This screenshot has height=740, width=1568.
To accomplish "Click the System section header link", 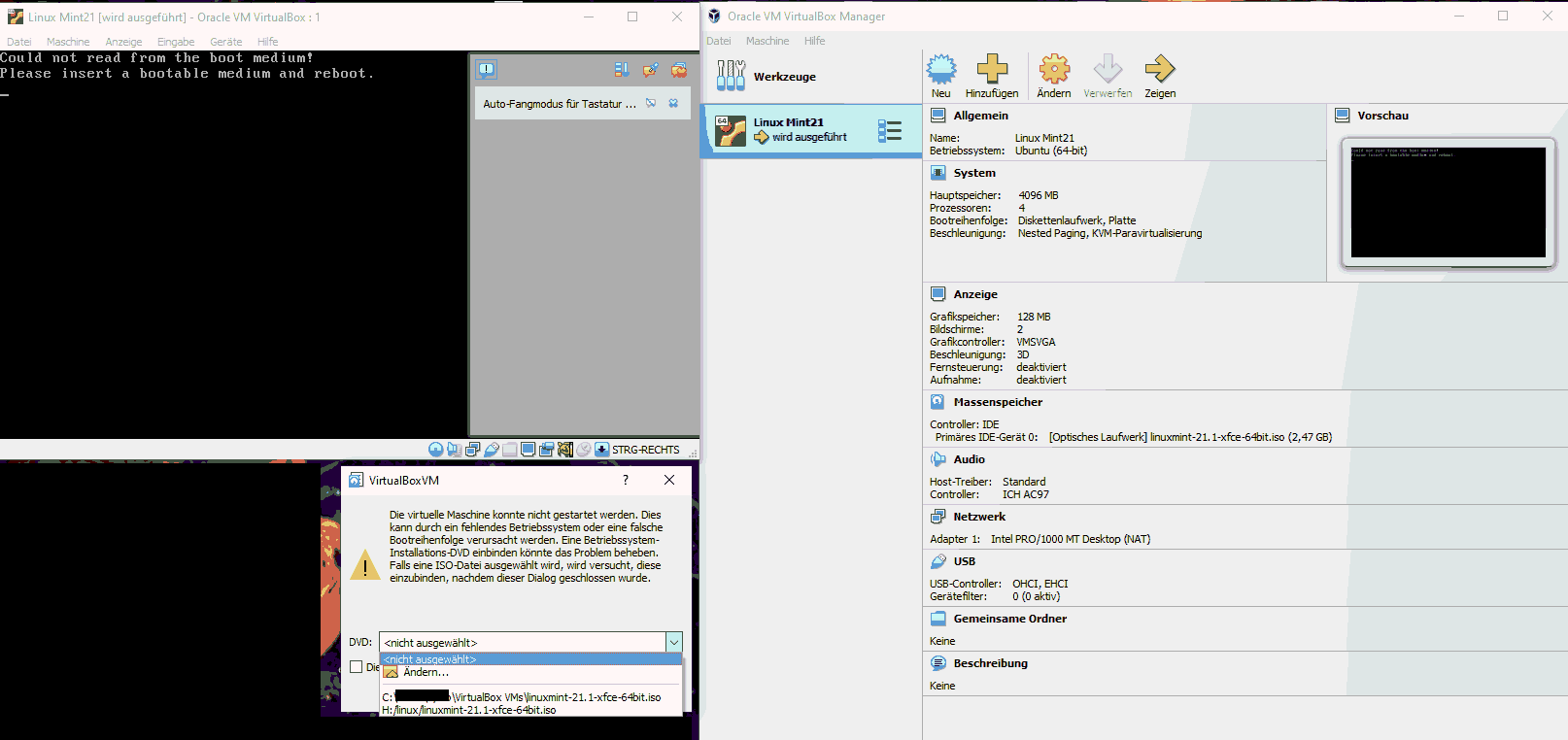I will tap(974, 173).
